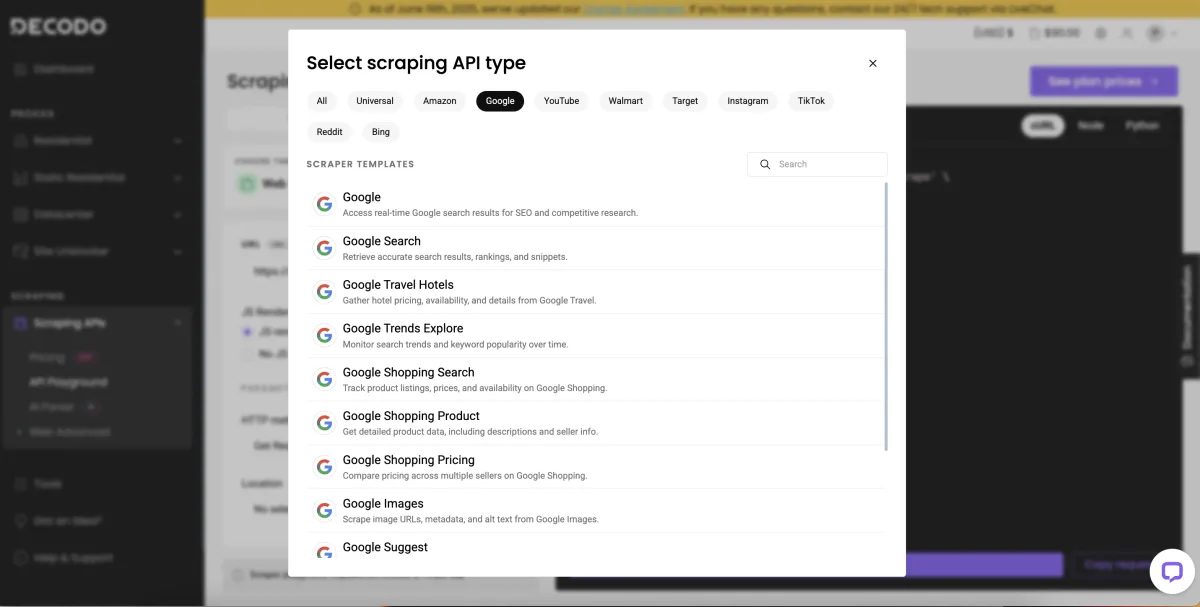The width and height of the screenshot is (1200, 607).
Task: Choose the Google Images title
Action: (x=383, y=504)
